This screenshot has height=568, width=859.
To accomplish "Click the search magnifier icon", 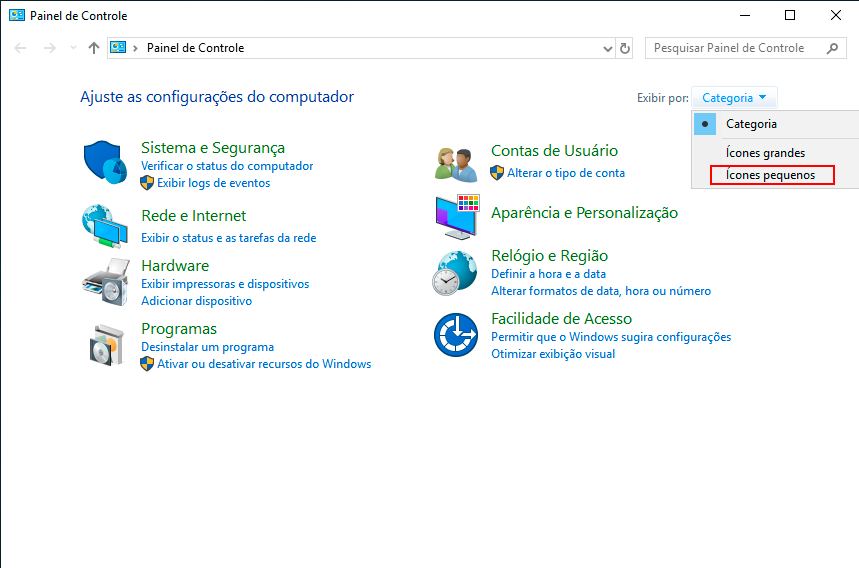I will point(832,48).
